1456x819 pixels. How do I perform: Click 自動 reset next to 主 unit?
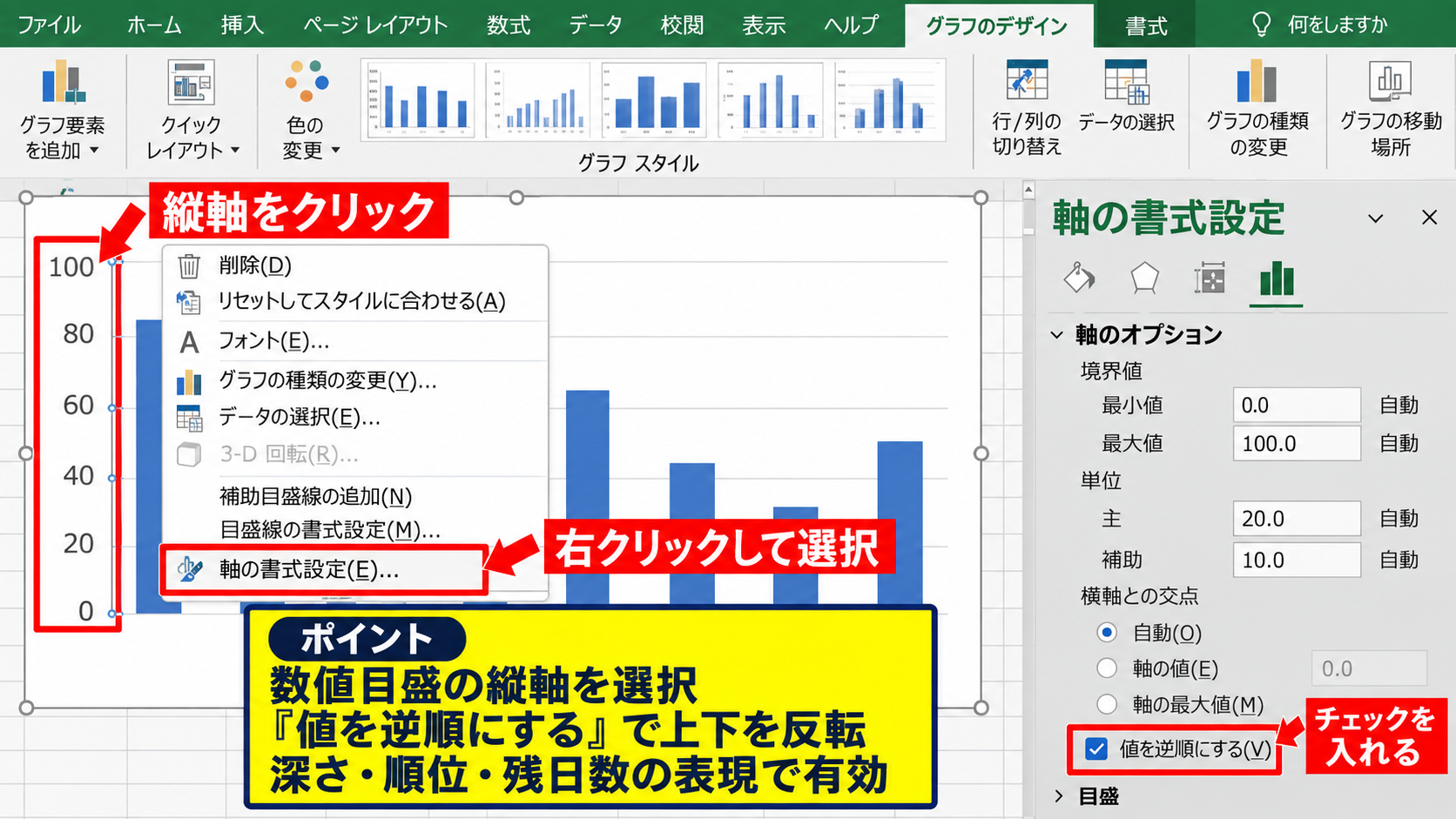pyautogui.click(x=1399, y=518)
